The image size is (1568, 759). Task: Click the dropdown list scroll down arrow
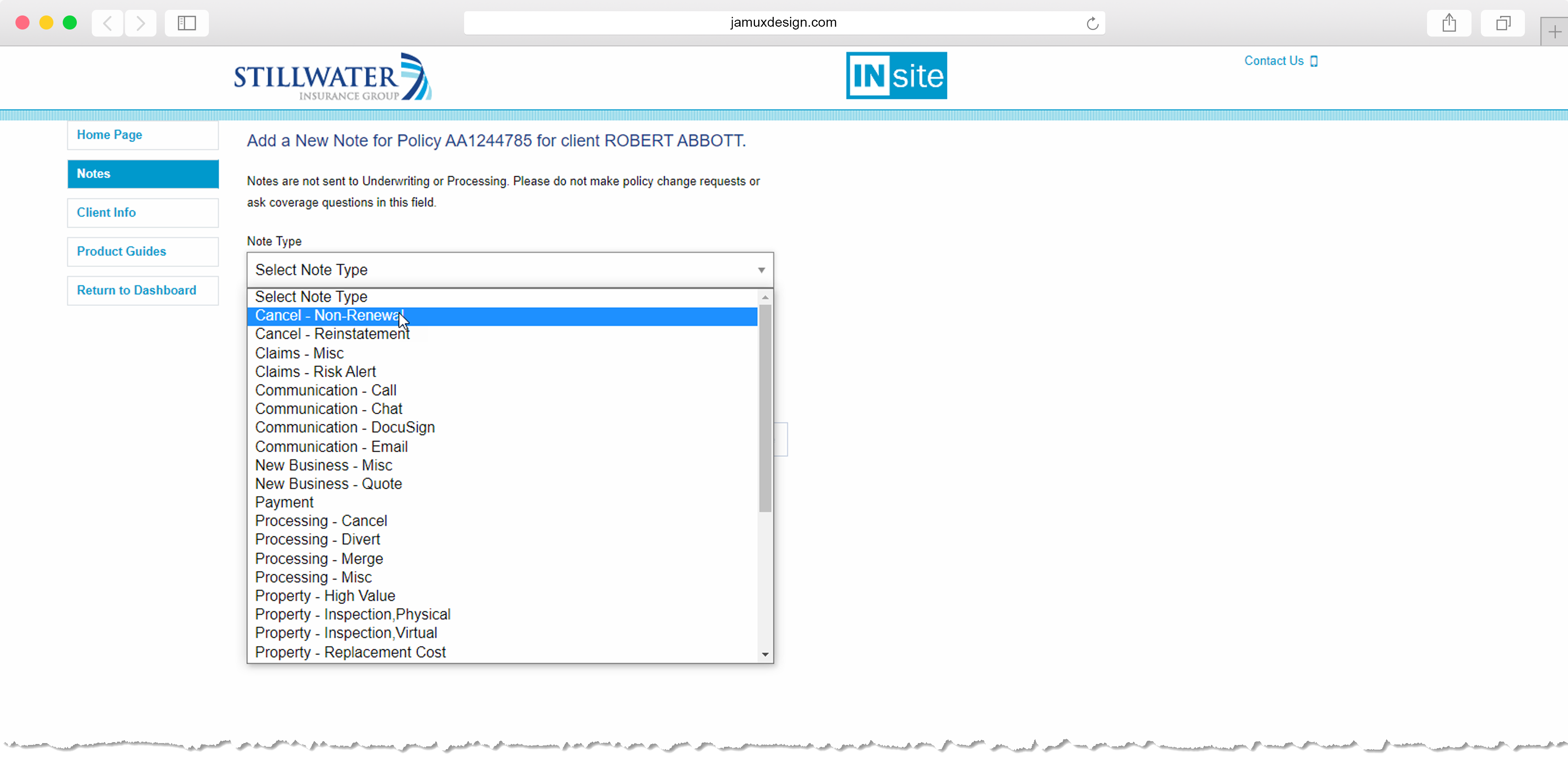[x=765, y=655]
